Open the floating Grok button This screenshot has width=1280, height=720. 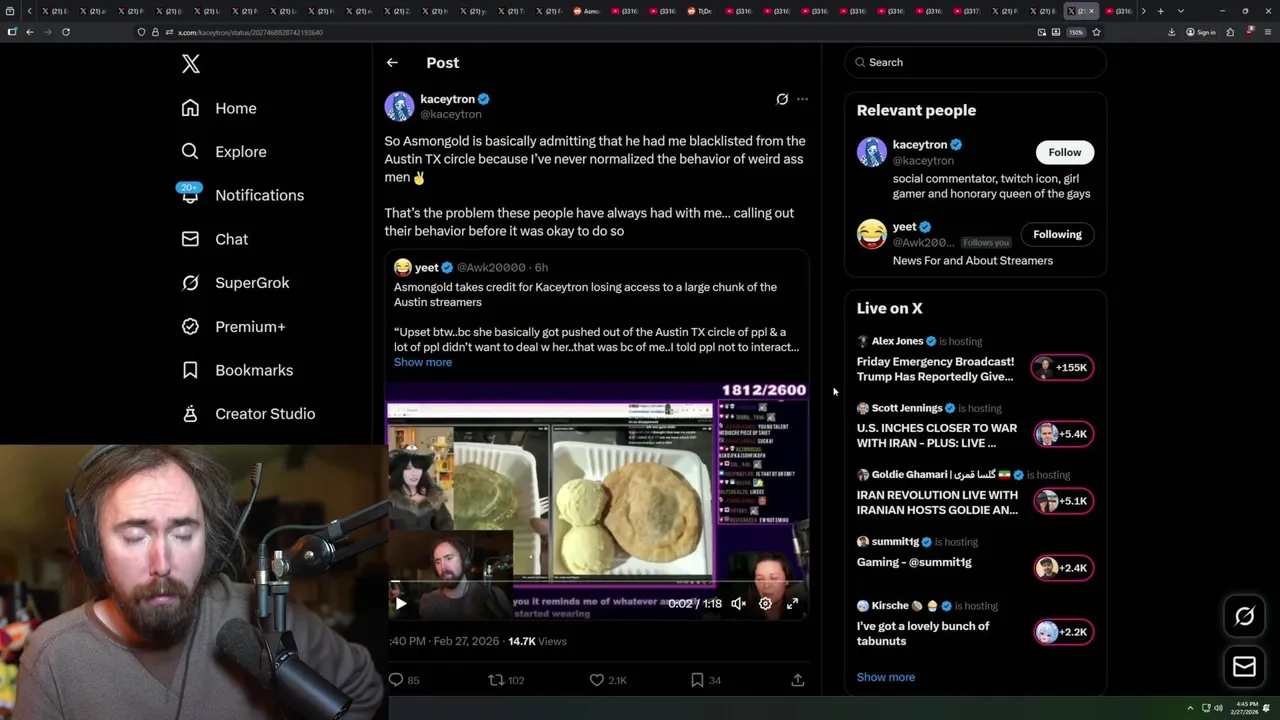coord(1244,616)
